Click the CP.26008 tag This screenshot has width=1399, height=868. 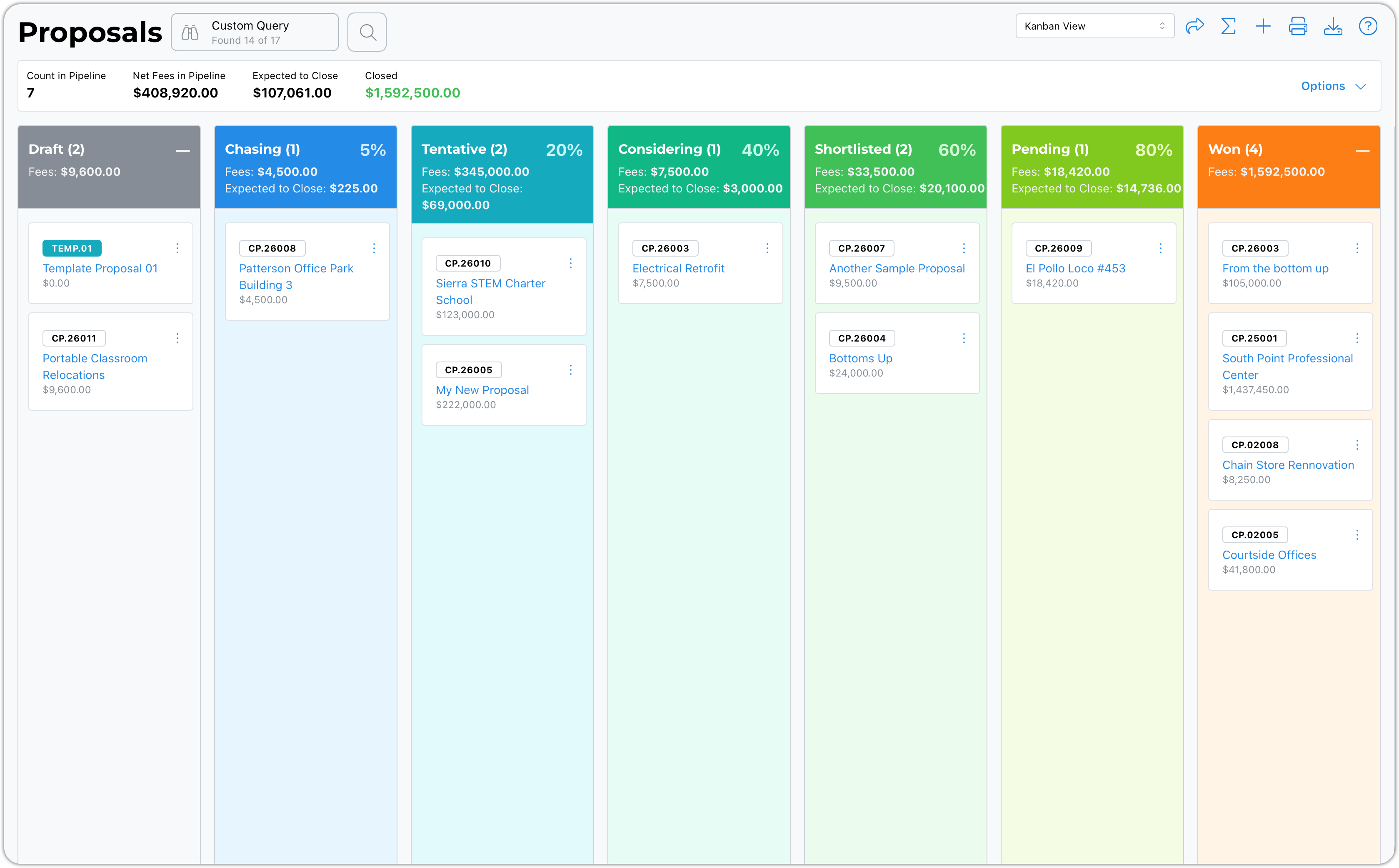coord(272,248)
